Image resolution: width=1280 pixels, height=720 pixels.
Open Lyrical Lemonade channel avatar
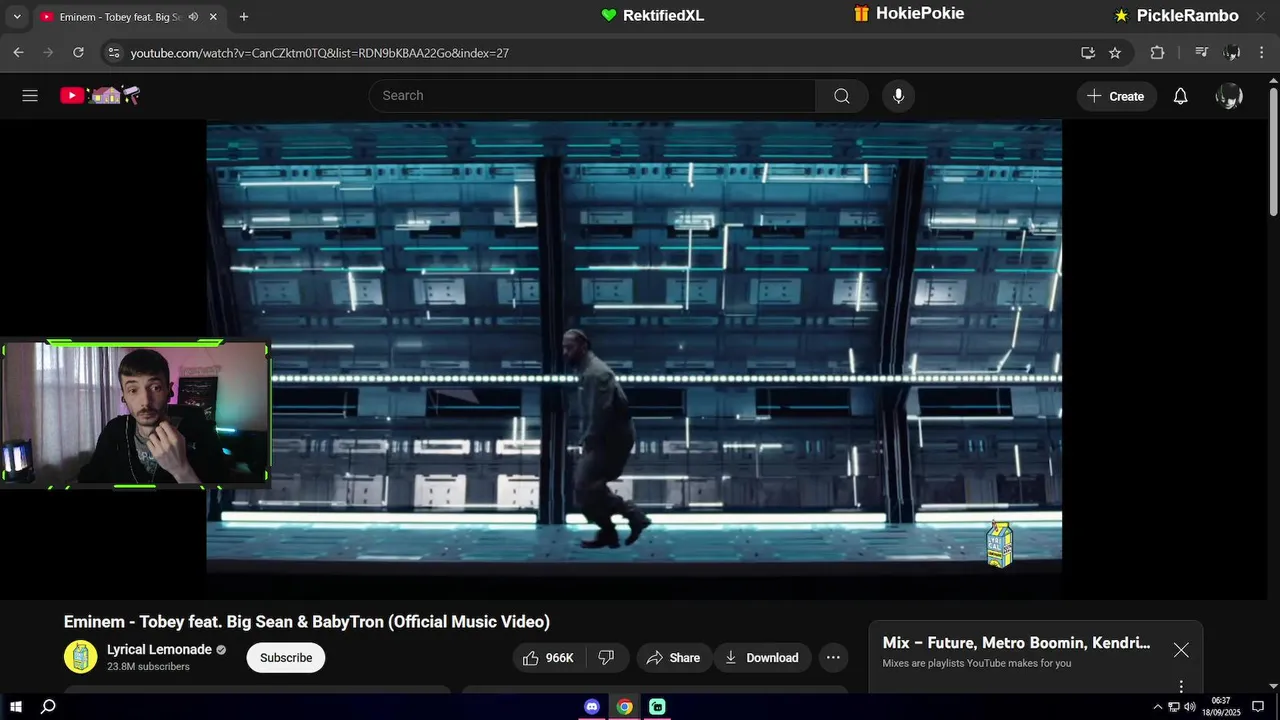pos(81,657)
